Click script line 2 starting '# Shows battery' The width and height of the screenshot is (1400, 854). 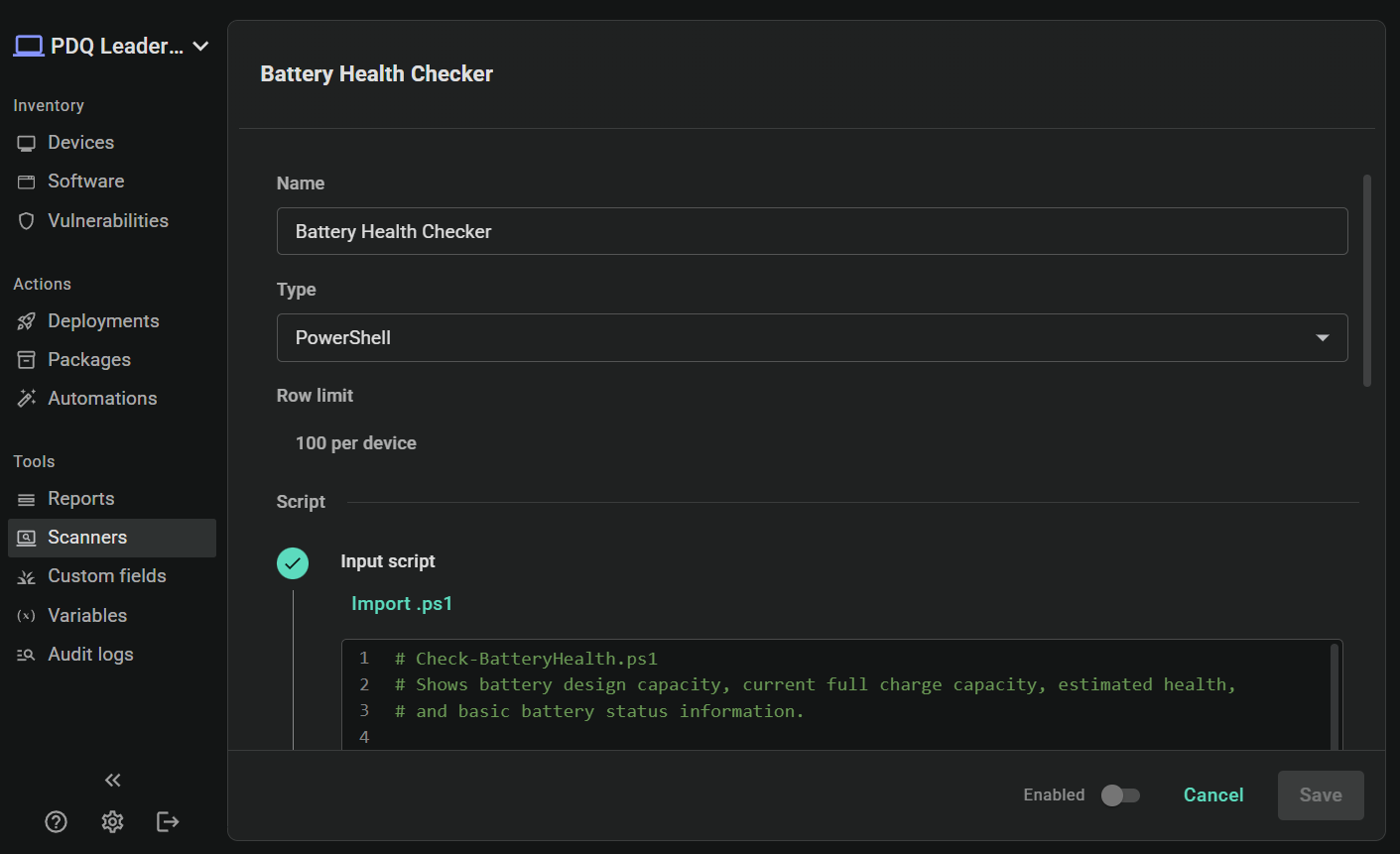point(816,685)
